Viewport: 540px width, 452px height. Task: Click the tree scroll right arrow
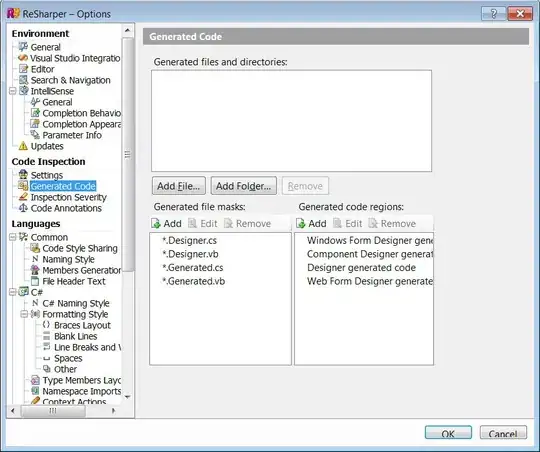click(x=114, y=411)
